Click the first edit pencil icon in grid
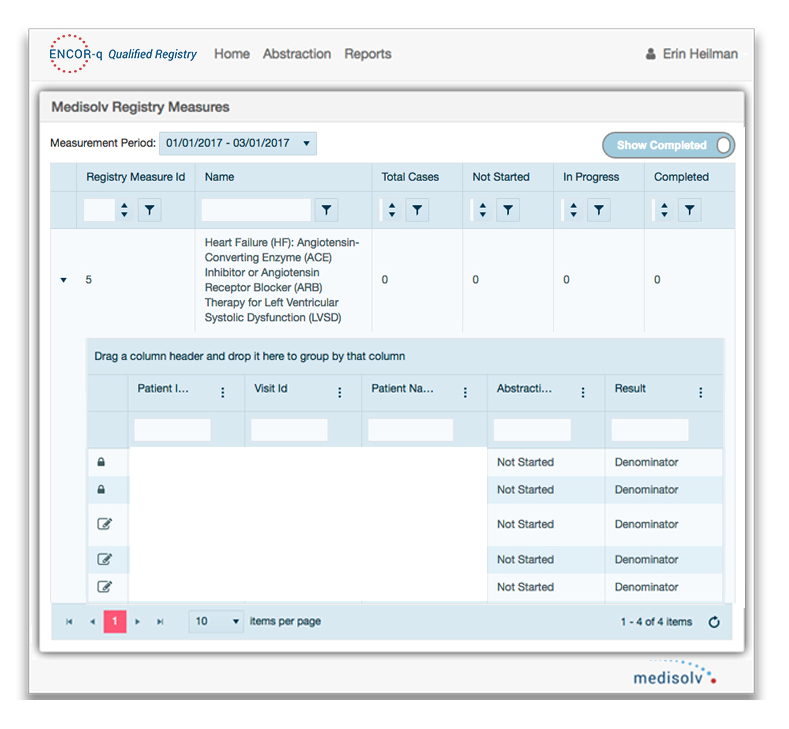 point(104,524)
